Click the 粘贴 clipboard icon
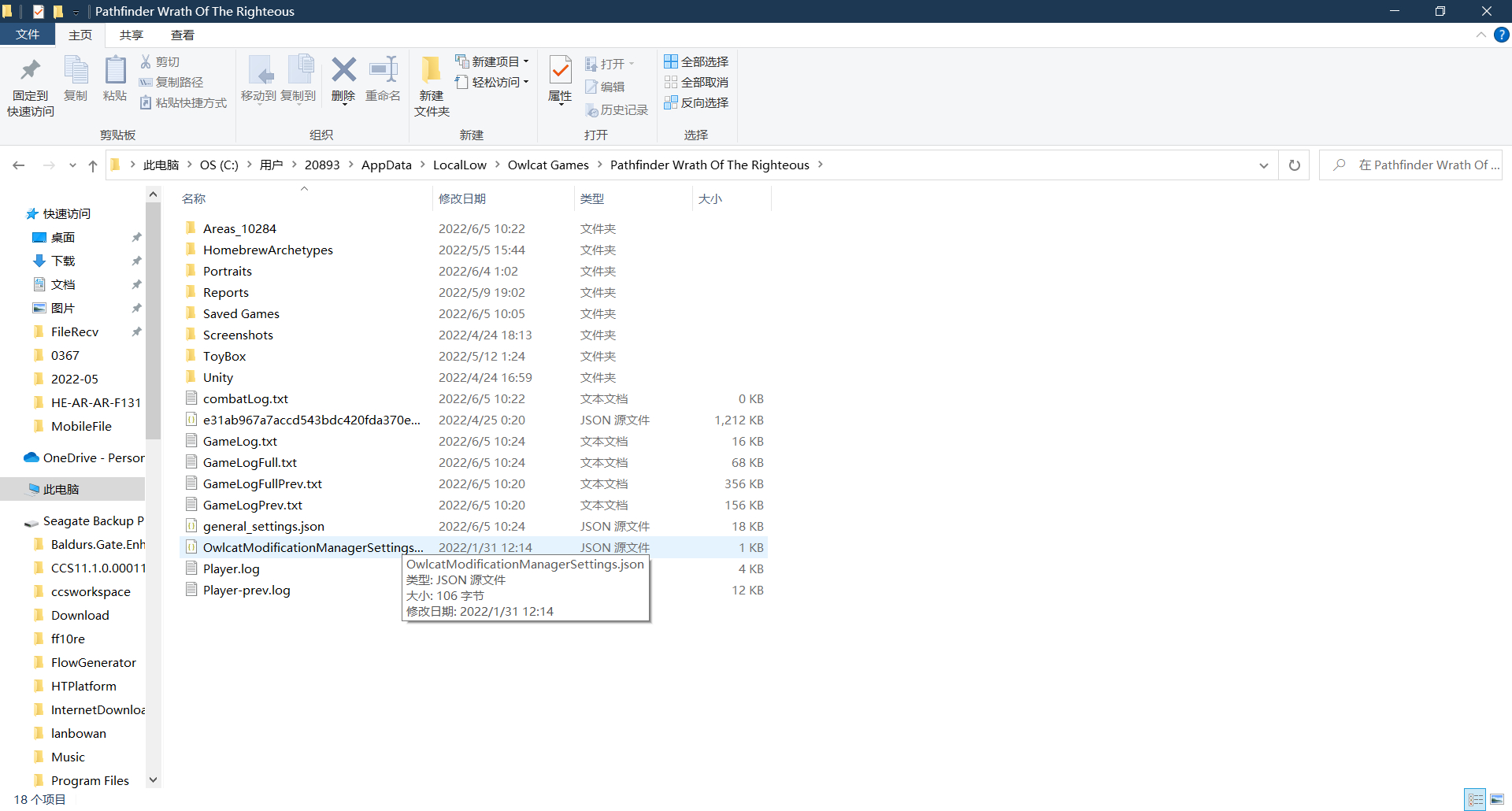Image resolution: width=1512 pixels, height=811 pixels. pyautogui.click(x=115, y=70)
